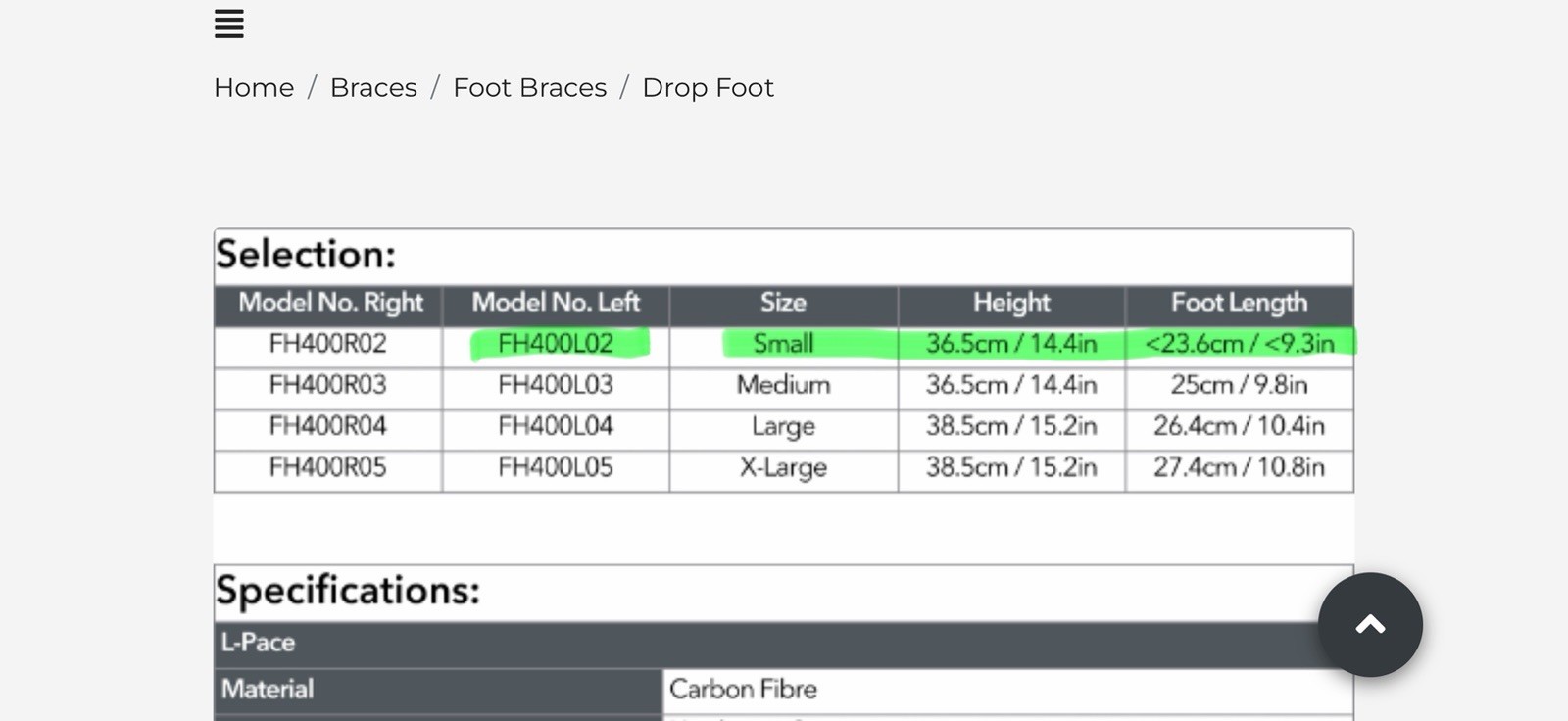Click the X-Large size cell

coord(783,467)
